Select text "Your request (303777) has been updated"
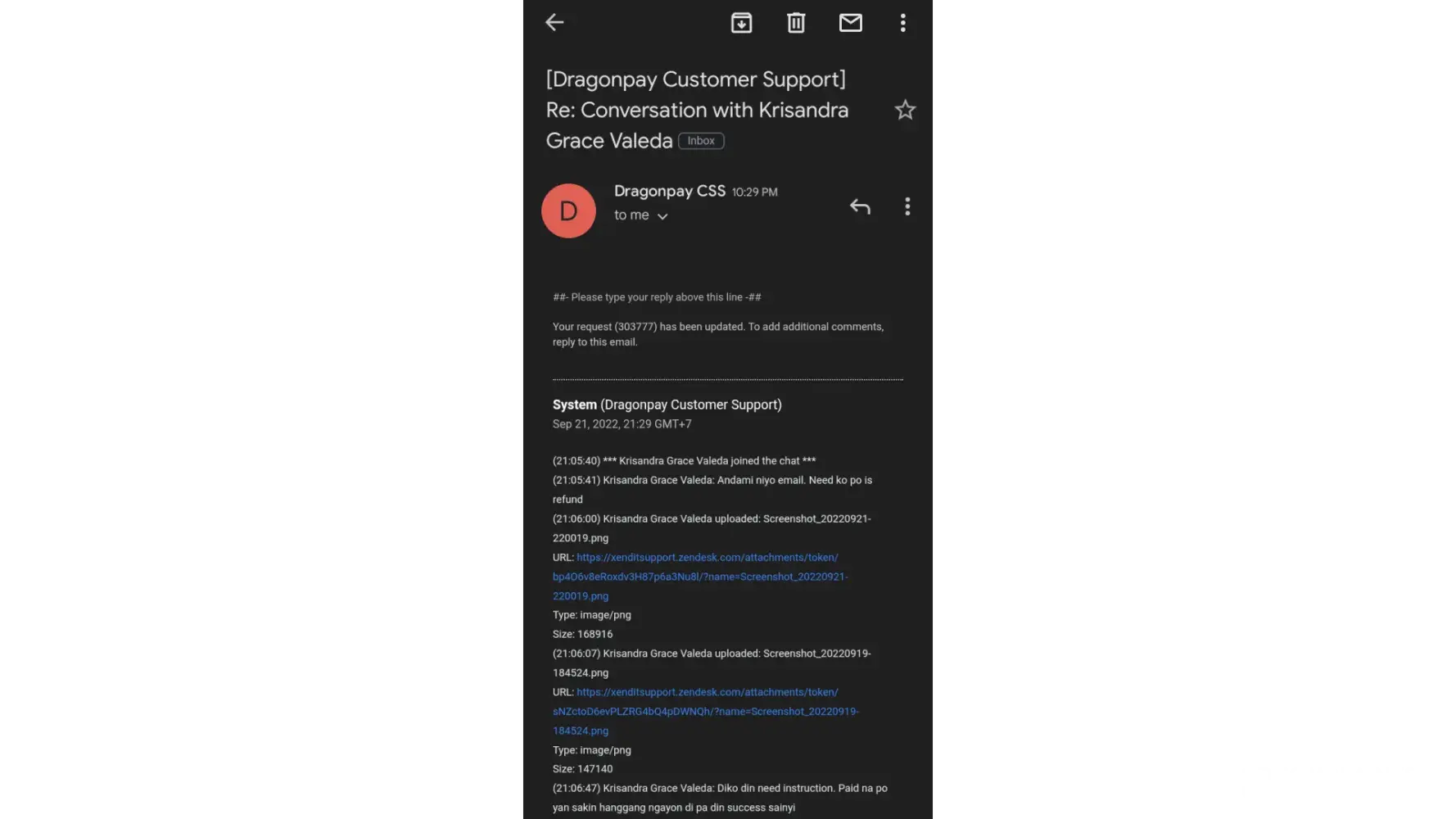 click(x=649, y=326)
